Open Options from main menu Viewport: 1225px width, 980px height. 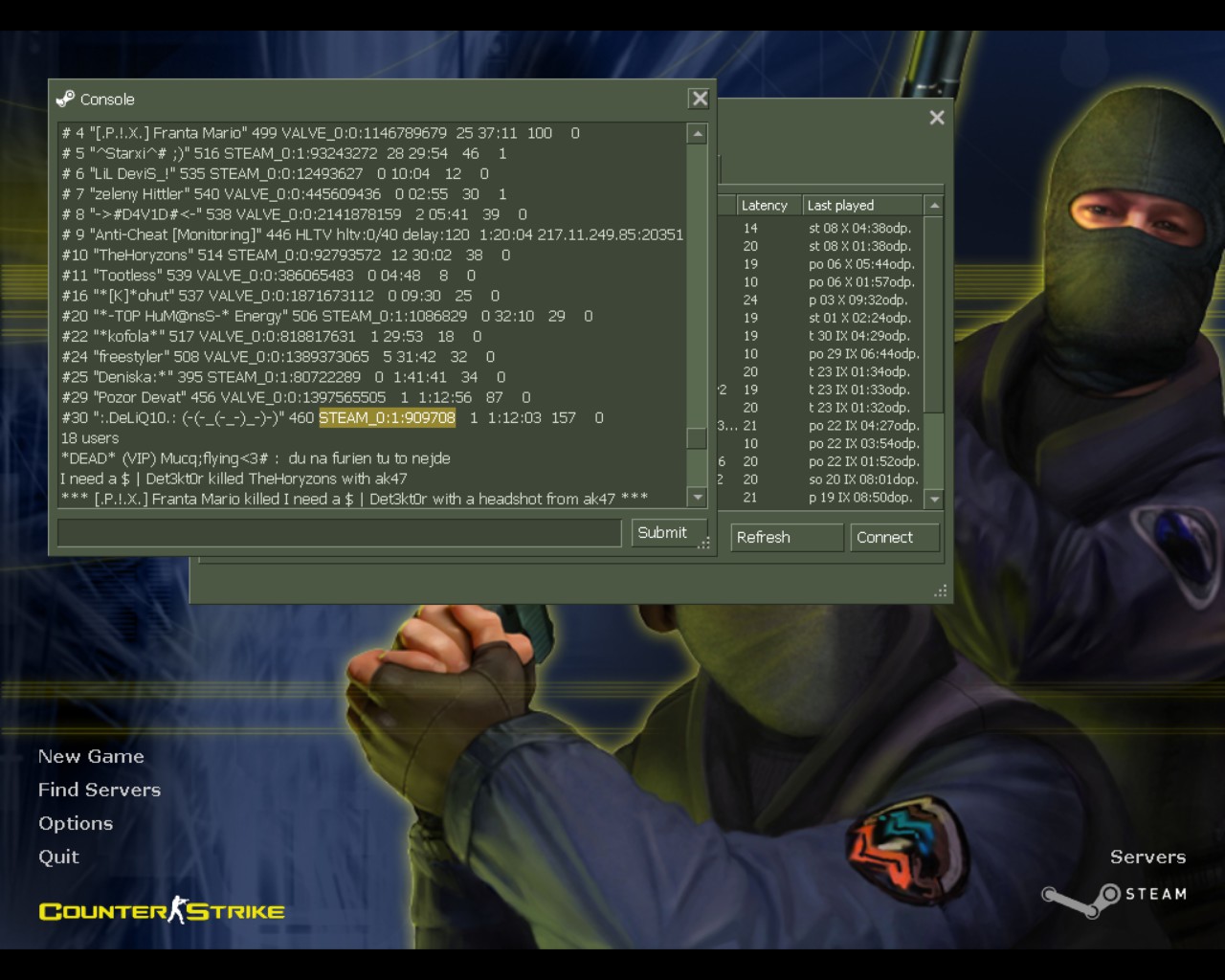76,823
